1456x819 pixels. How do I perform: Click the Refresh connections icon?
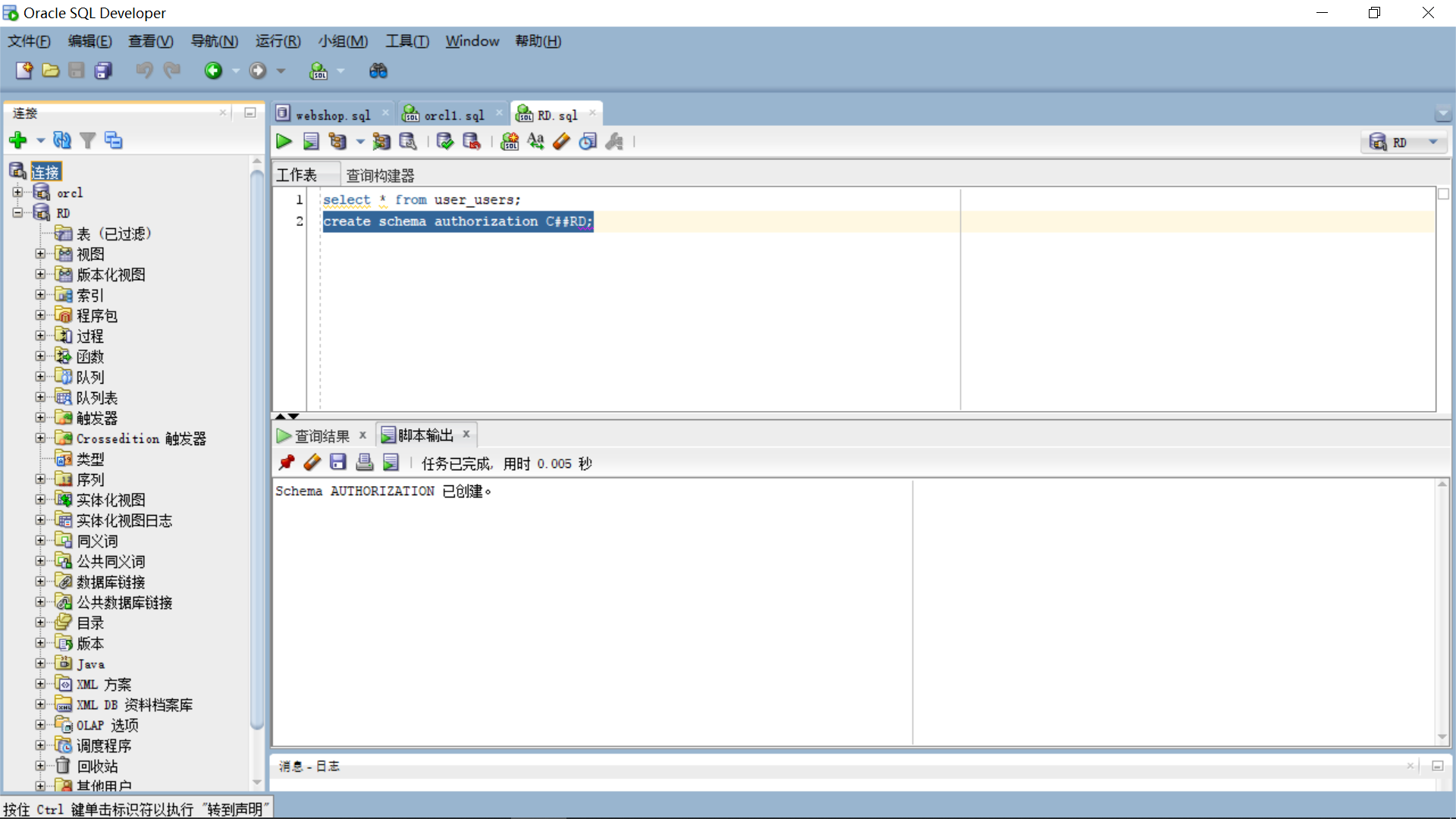pyautogui.click(x=62, y=140)
